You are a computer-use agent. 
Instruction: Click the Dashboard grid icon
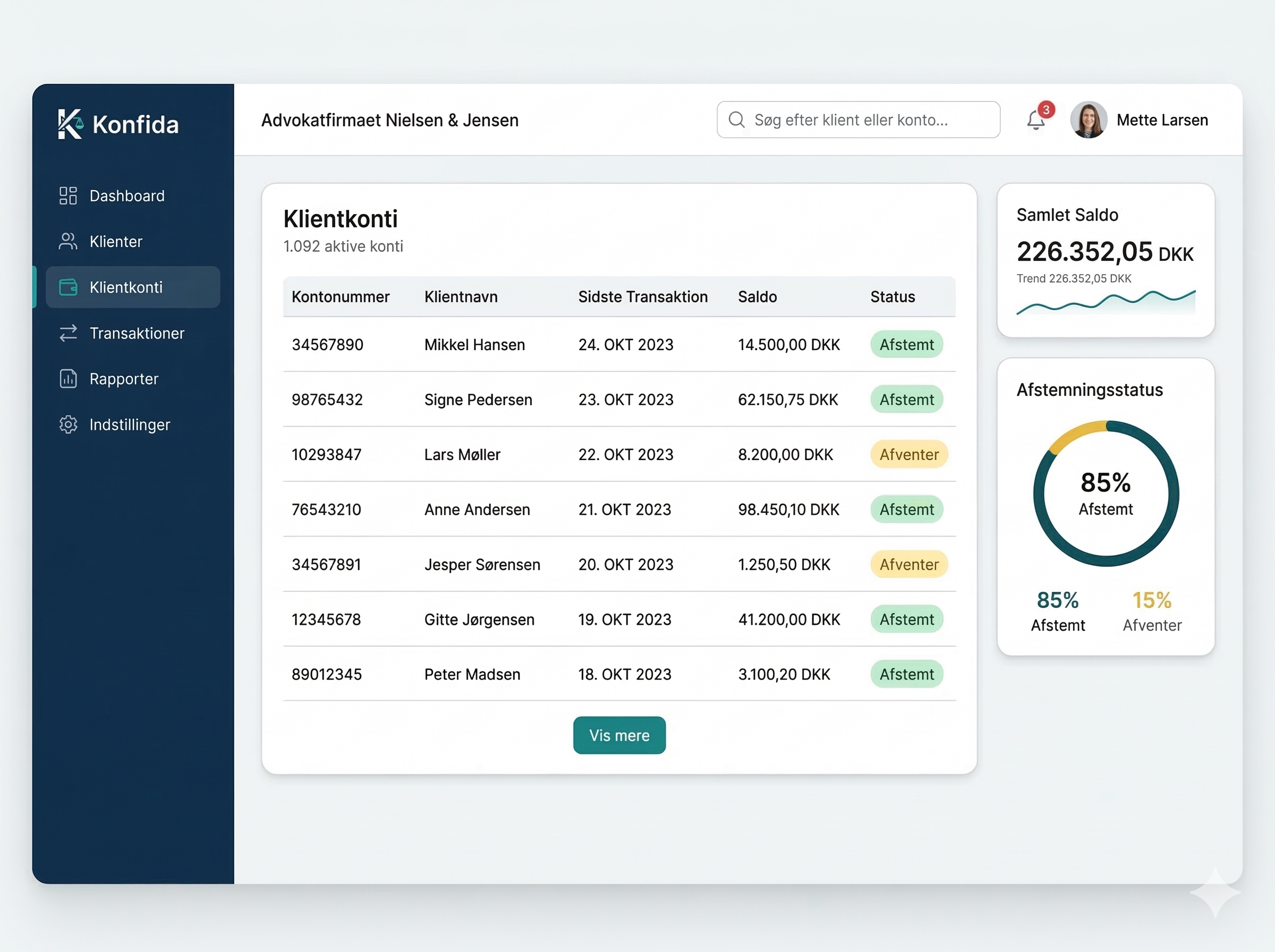point(68,196)
